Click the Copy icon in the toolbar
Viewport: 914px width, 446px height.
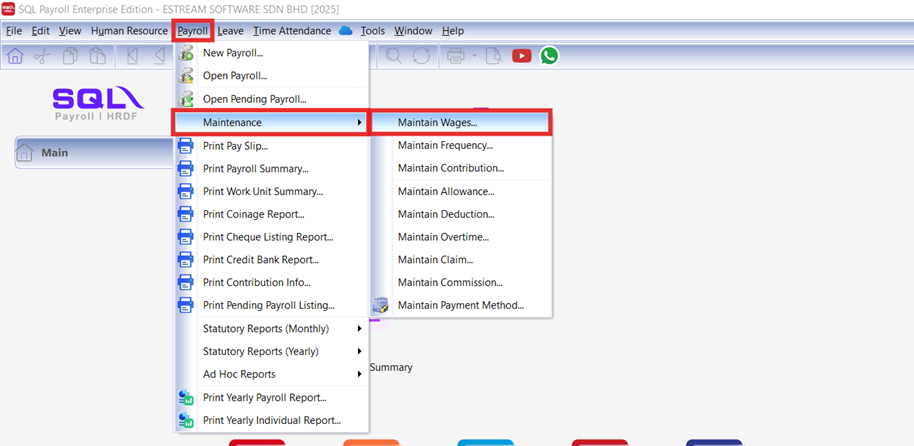(70, 56)
